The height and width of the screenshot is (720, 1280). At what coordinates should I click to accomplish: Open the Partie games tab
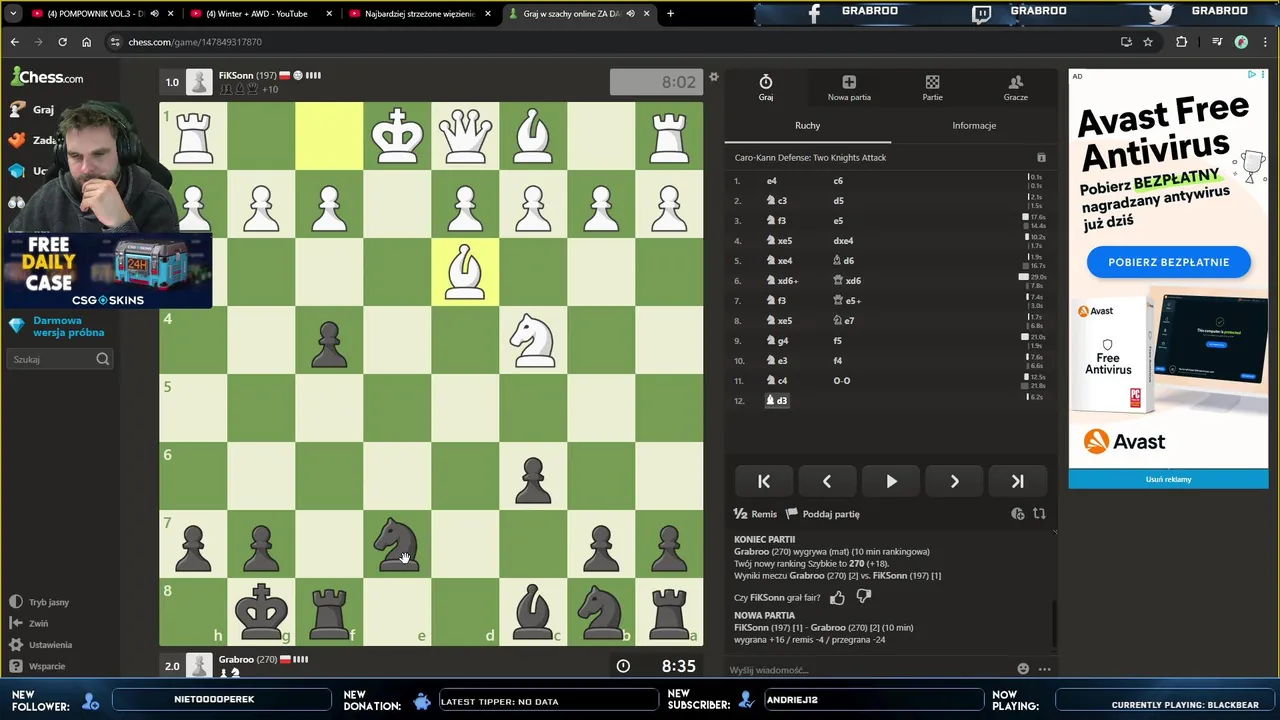(932, 88)
